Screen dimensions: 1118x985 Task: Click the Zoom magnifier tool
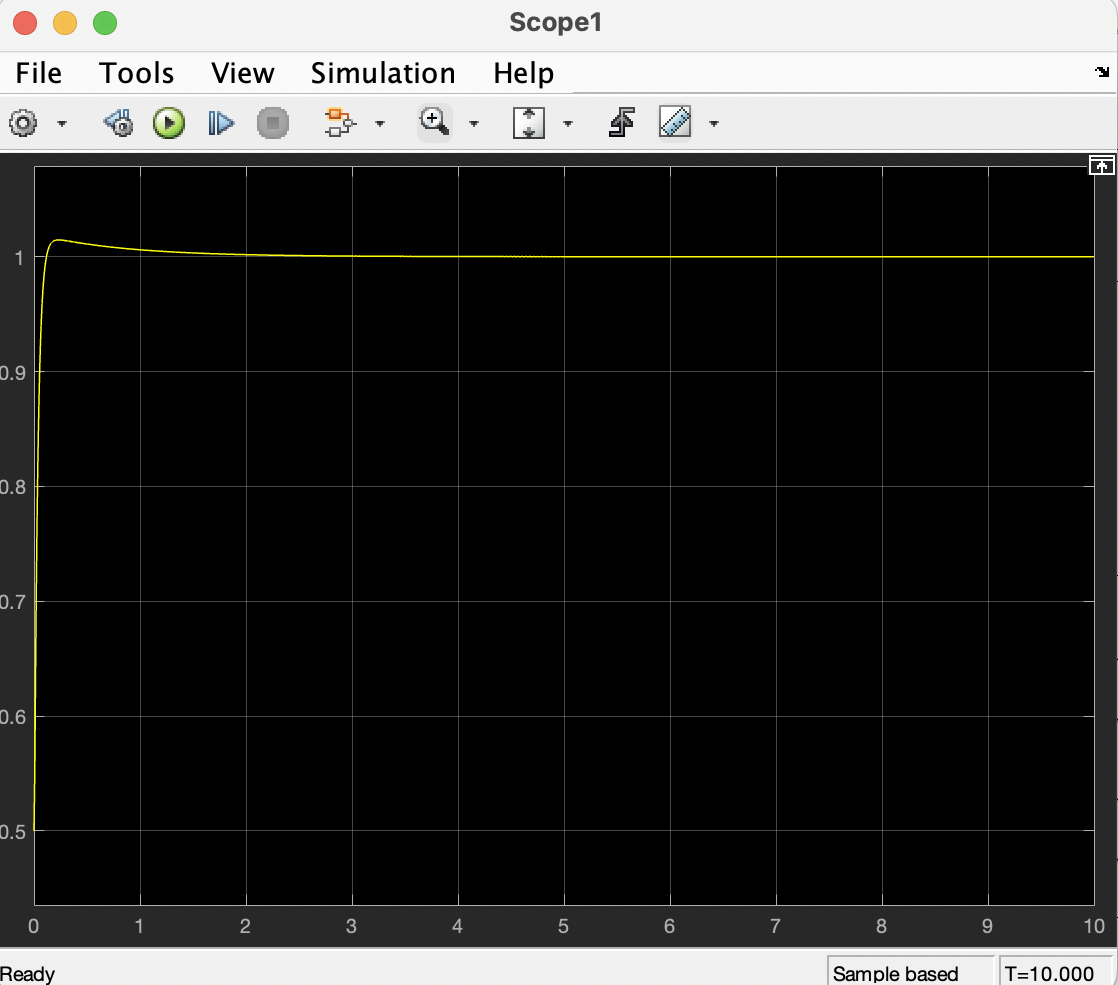[x=432, y=122]
